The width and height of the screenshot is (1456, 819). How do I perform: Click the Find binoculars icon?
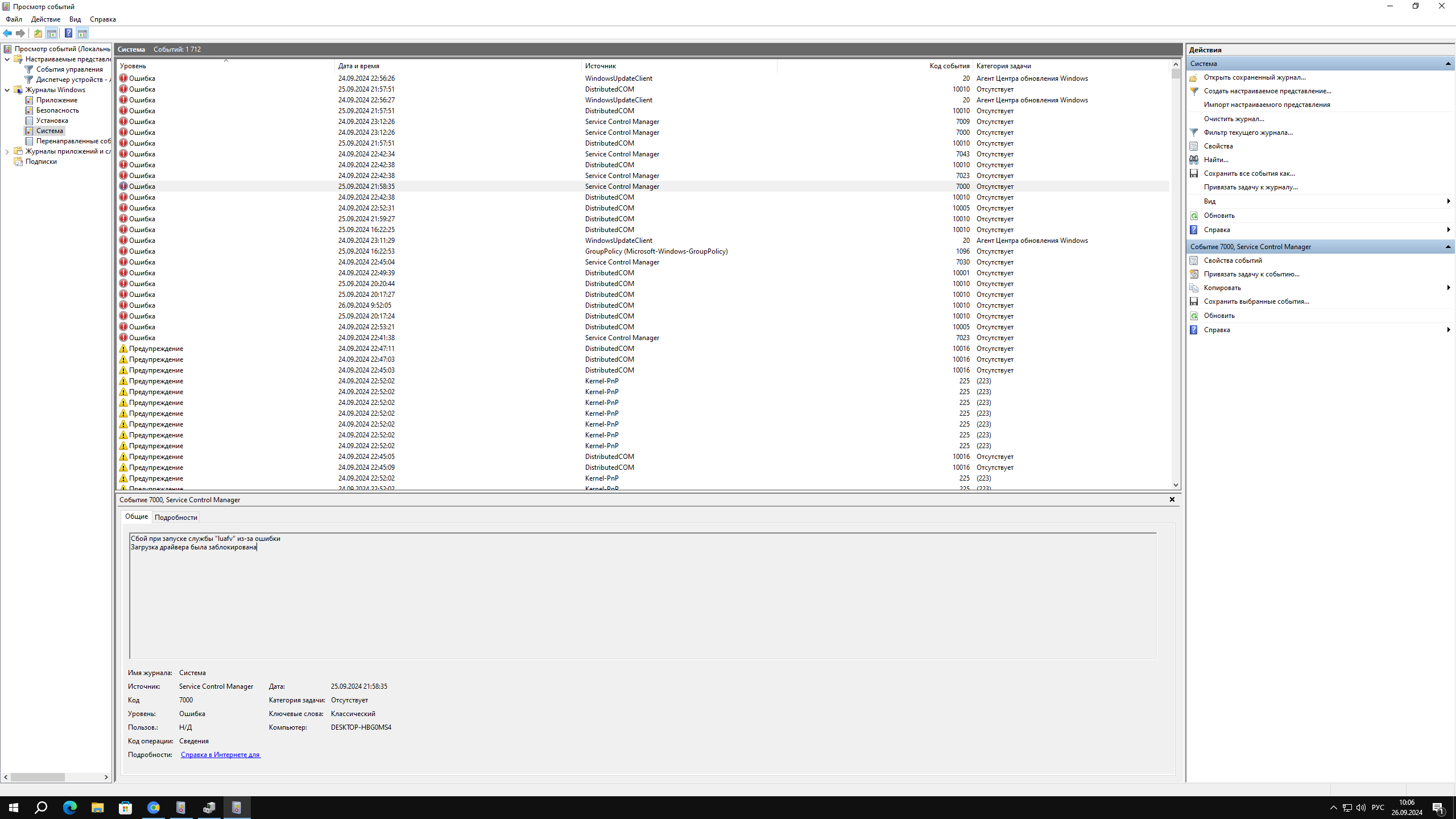tap(1194, 160)
